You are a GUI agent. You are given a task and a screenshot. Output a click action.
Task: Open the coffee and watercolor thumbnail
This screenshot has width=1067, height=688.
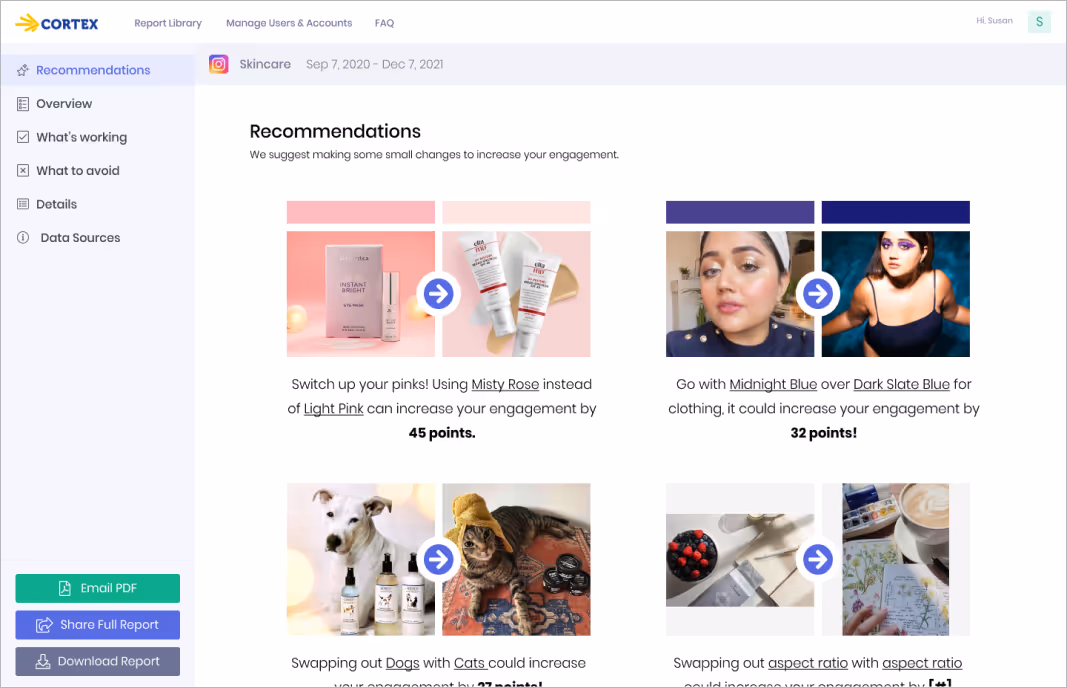[x=896, y=559]
